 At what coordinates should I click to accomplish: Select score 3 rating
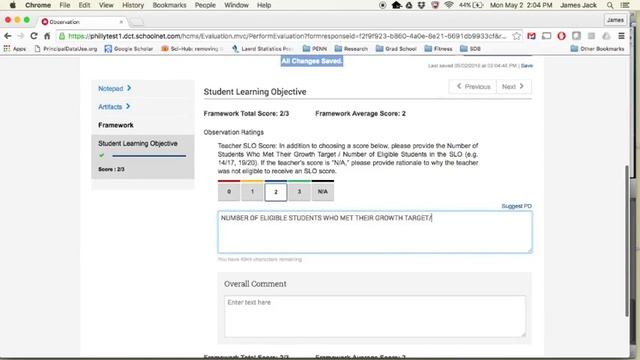pyautogui.click(x=299, y=192)
